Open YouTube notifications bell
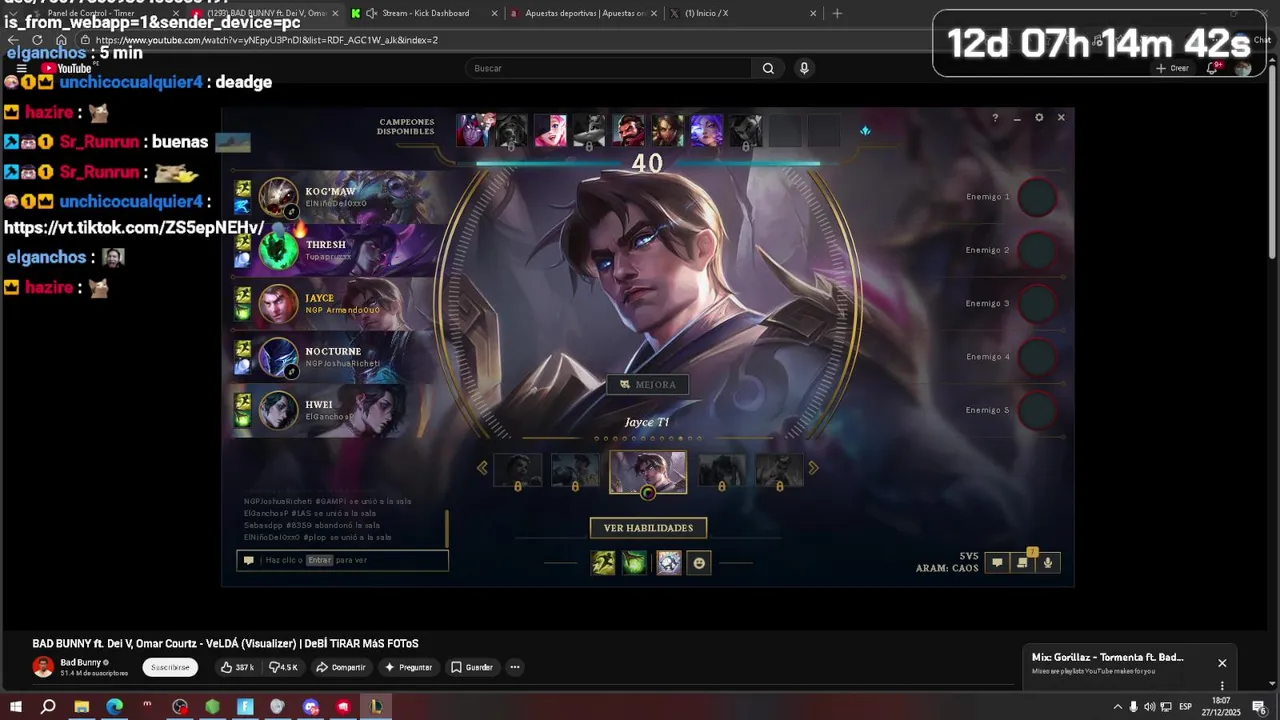Screen dimensions: 1280x720 (1212, 68)
